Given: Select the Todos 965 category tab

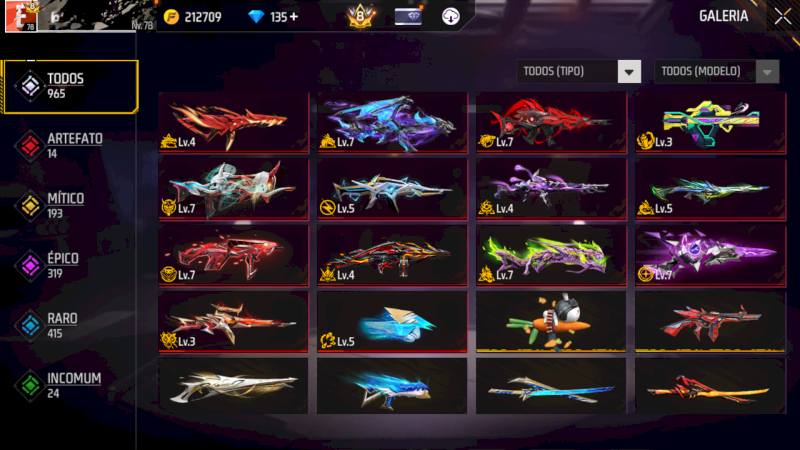Looking at the screenshot, I should [70, 86].
